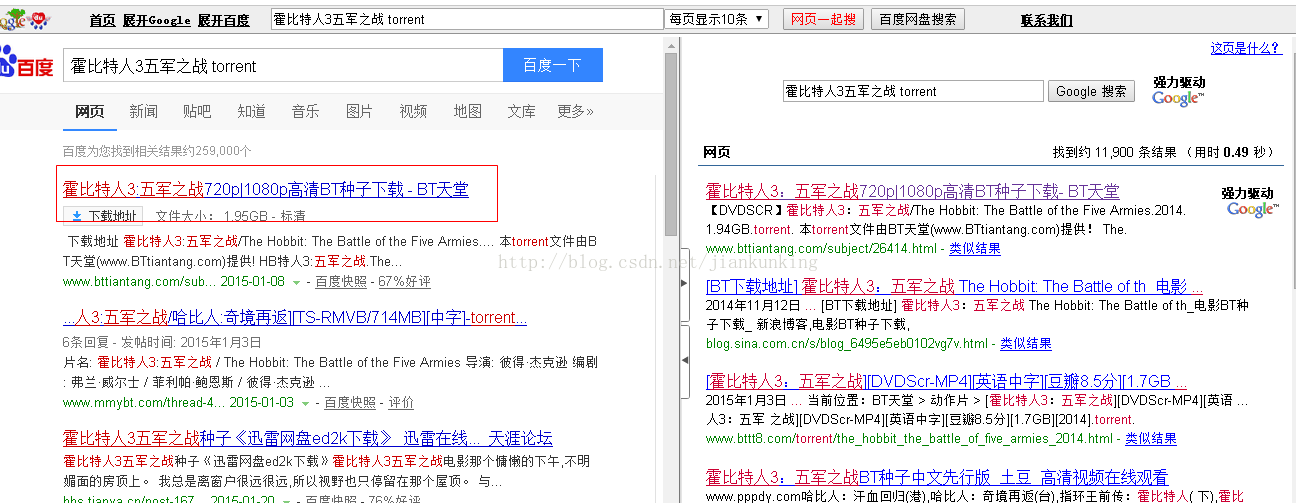Click 类似结果 beside bttiantang.com/subject/26414.html
This screenshot has width=1296, height=503.
tap(975, 248)
